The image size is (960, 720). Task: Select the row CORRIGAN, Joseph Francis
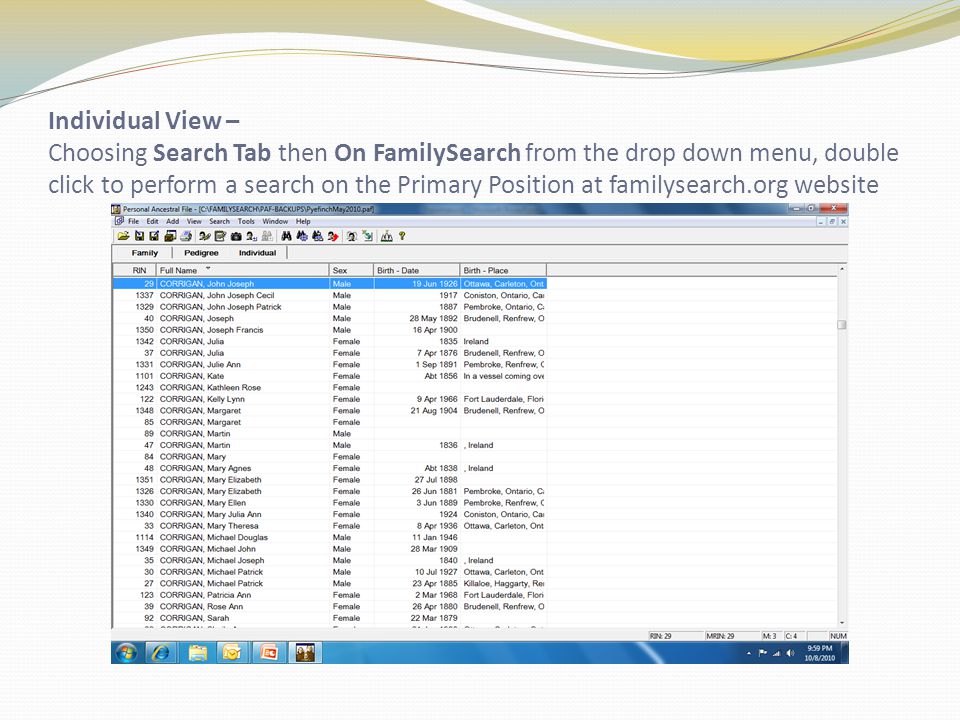click(x=329, y=330)
